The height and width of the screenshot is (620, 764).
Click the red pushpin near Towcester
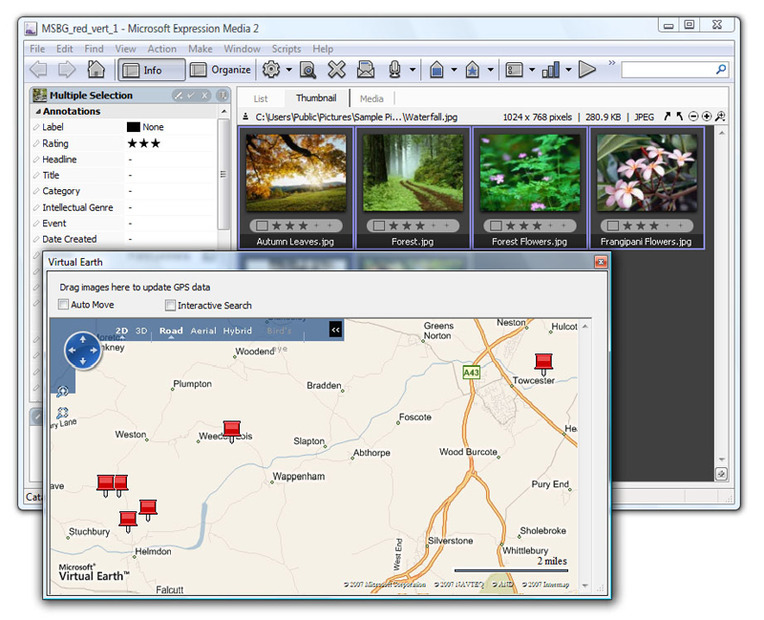click(544, 364)
